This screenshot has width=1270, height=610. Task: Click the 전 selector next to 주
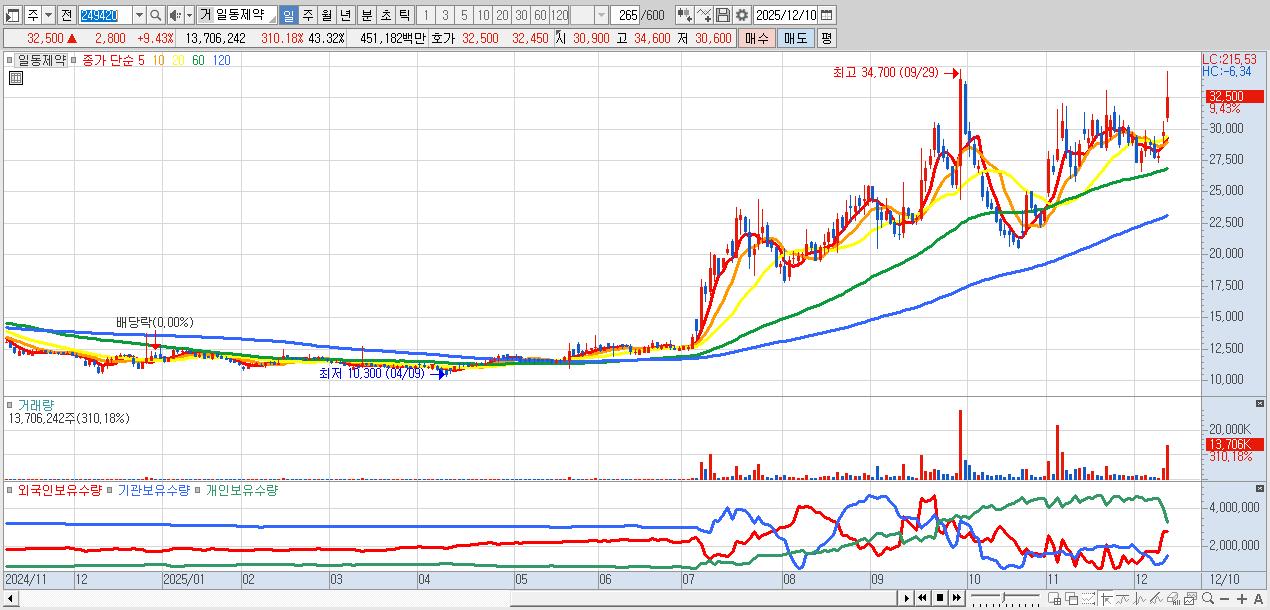click(66, 15)
